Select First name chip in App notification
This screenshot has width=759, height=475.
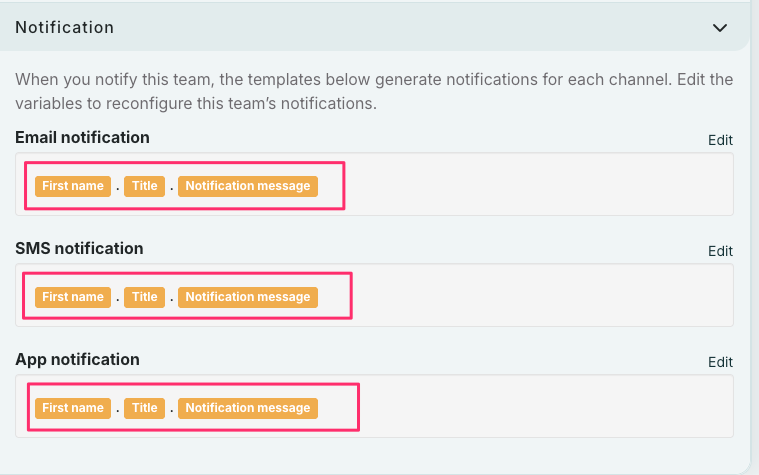(73, 408)
